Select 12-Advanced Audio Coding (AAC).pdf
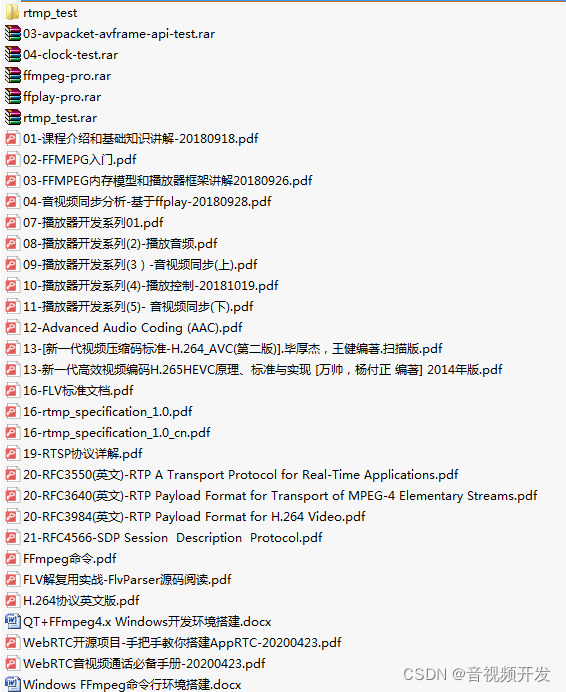This screenshot has width=566, height=692. [x=132, y=328]
